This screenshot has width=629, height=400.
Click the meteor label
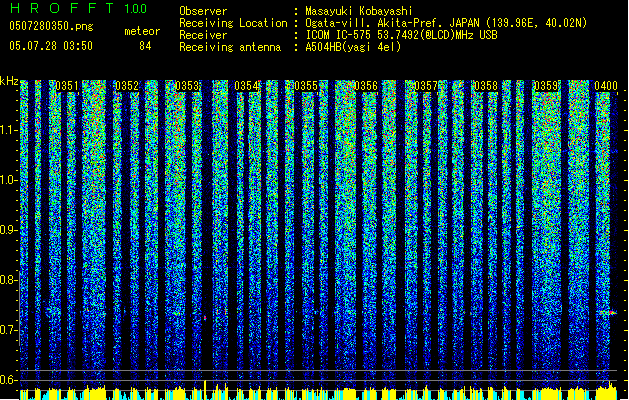(142, 31)
